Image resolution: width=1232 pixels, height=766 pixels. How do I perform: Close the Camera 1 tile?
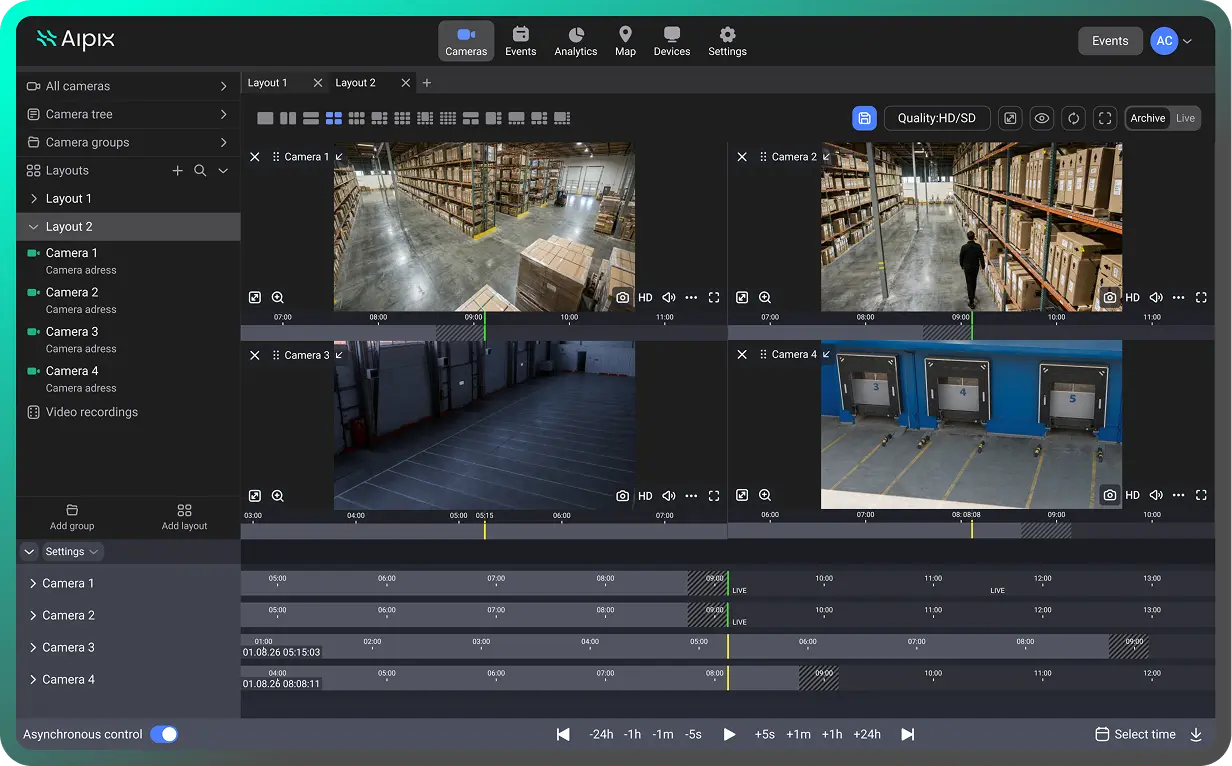[x=254, y=157]
